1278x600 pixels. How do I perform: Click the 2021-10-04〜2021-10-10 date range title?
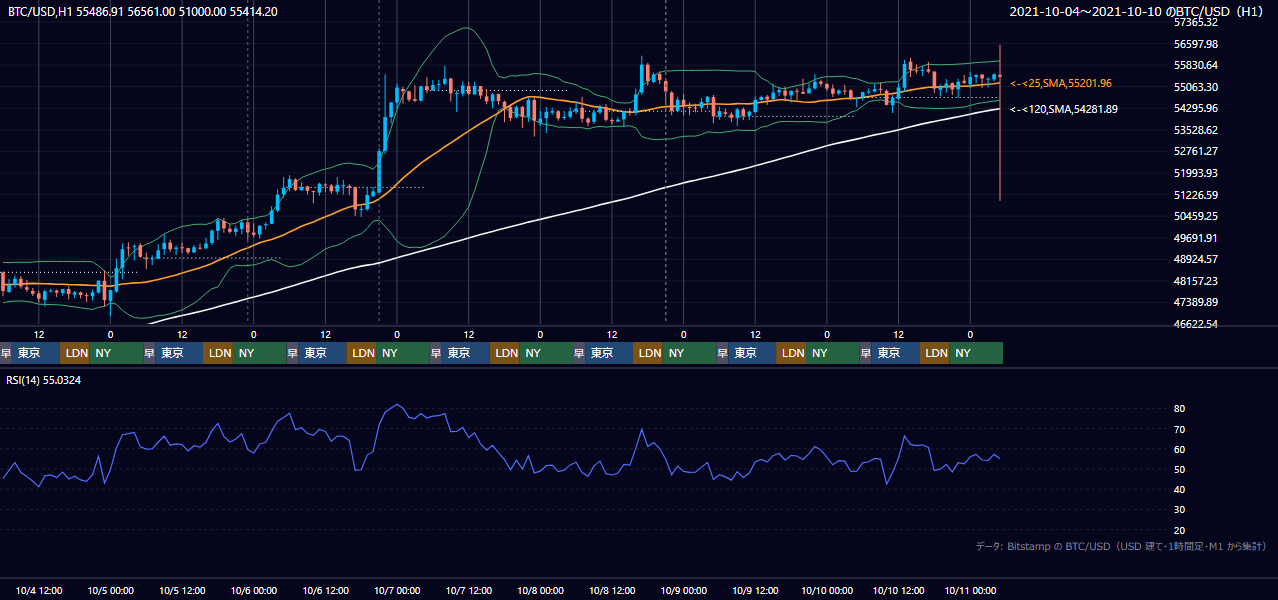(x=1137, y=11)
